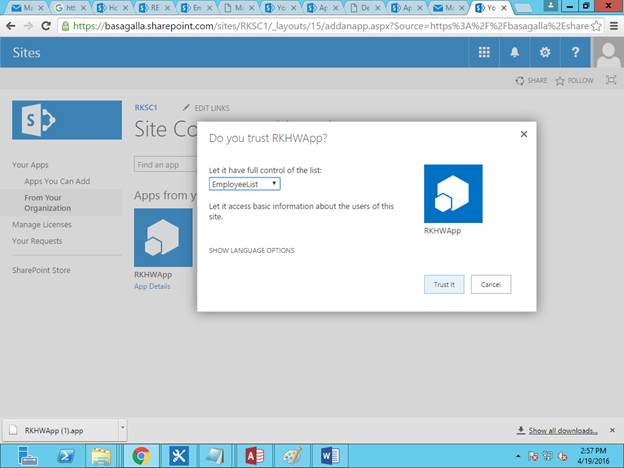Screen dimensions: 624x468
Task: Show hidden tray icons arrow
Action: pos(518,456)
